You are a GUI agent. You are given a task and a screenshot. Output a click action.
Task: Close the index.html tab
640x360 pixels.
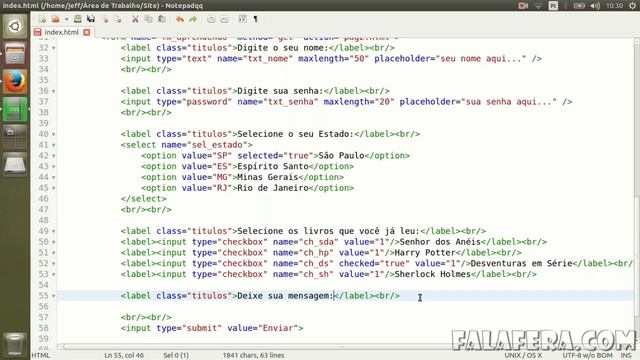[x=87, y=32]
